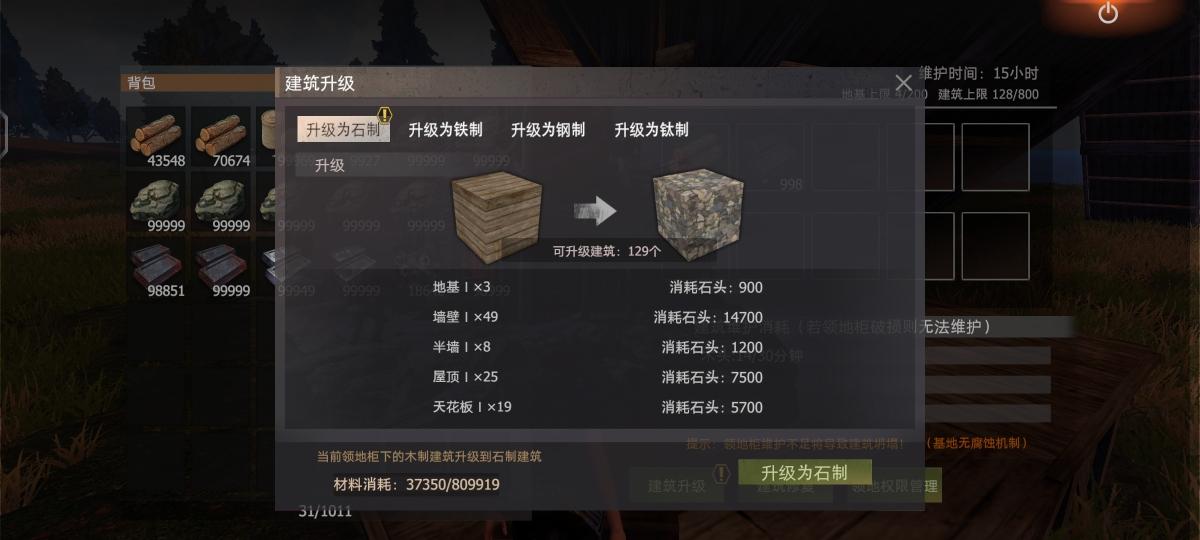1200x540 pixels.
Task: Select the metal ingot stack showing 99999
Action: click(222, 270)
